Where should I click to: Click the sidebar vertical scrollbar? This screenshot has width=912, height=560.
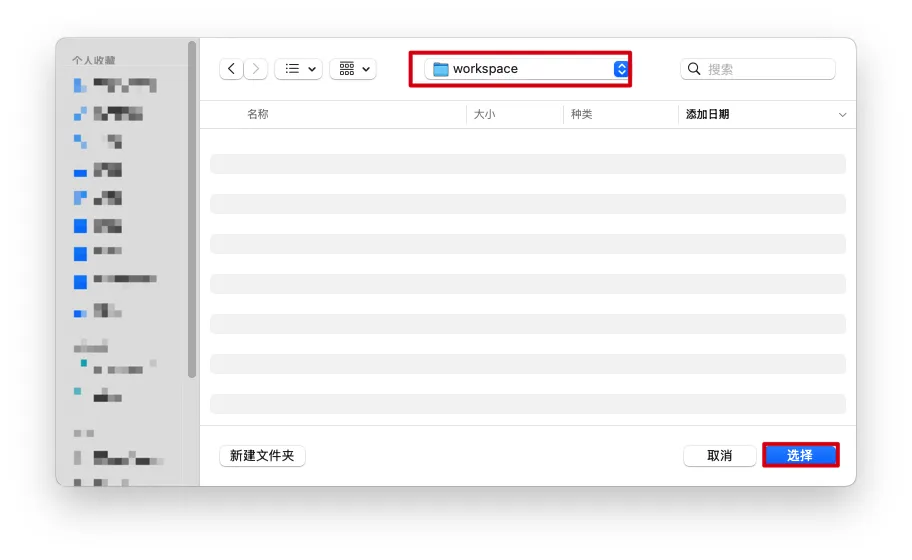(x=192, y=210)
